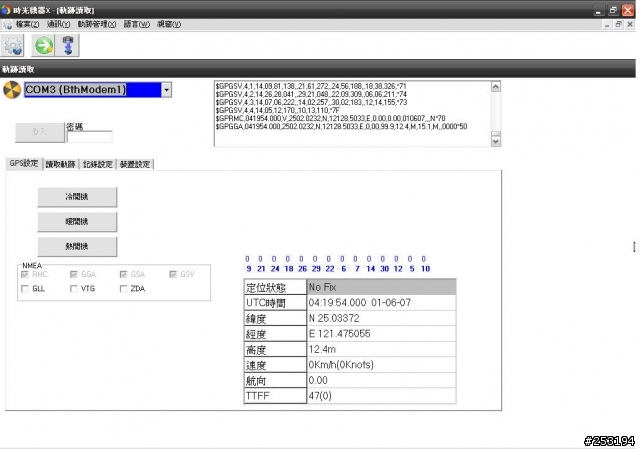Click the longitude value E 121.475055
The image size is (640, 449).
point(381,334)
